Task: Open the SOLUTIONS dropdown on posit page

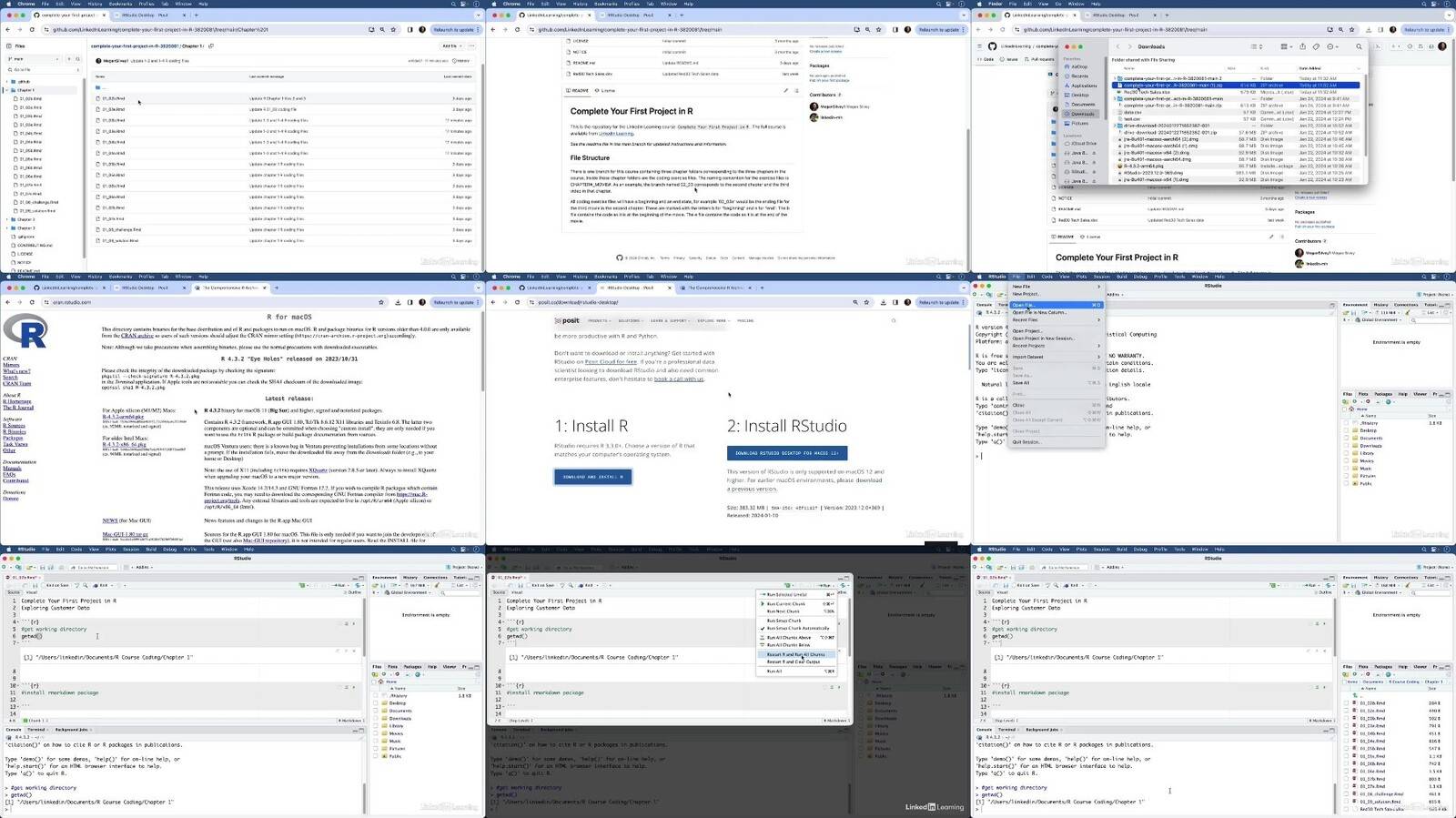Action: coord(631,320)
